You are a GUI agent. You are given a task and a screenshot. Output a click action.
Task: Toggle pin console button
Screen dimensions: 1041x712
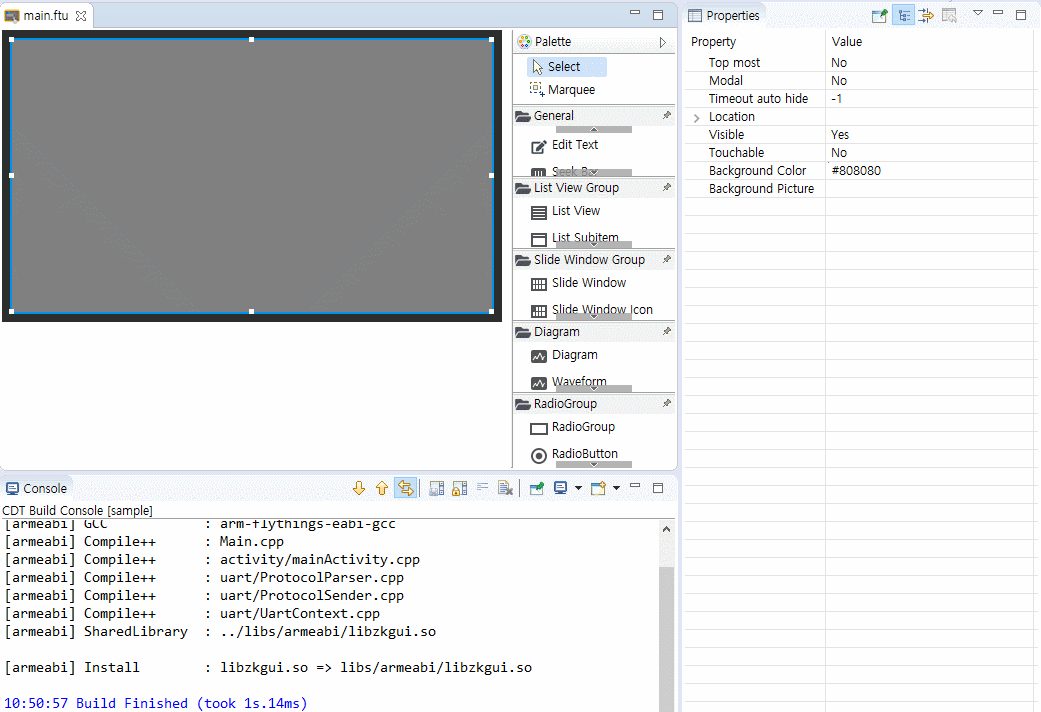(x=536, y=489)
